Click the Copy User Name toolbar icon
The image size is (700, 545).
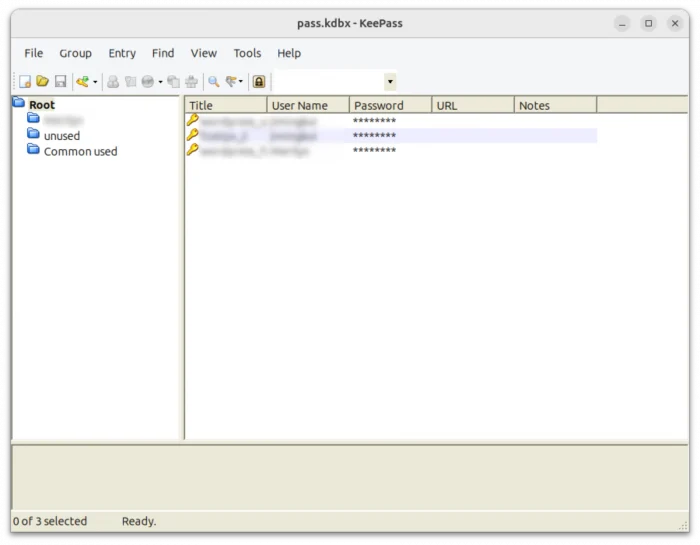[x=113, y=82]
